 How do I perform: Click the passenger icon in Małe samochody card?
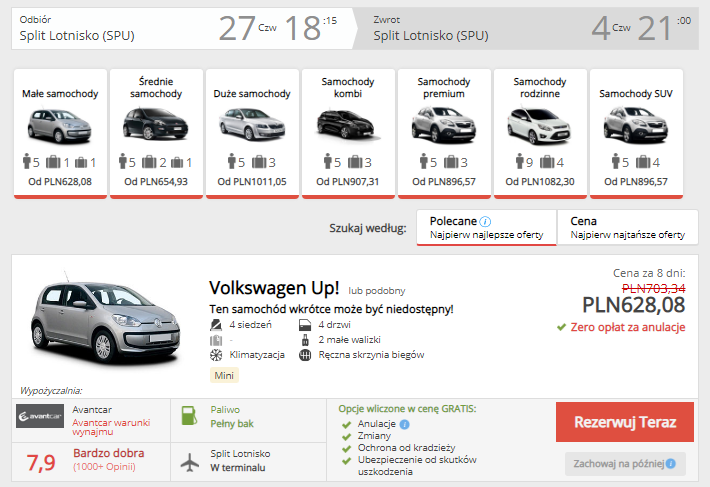coord(27,161)
